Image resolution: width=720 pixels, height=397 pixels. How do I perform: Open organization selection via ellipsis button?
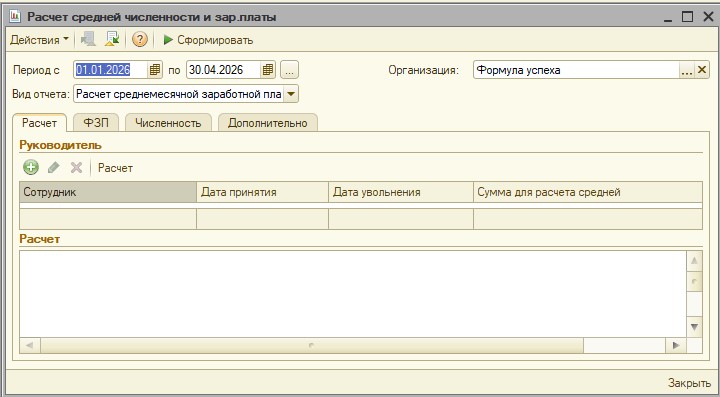pyautogui.click(x=686, y=70)
